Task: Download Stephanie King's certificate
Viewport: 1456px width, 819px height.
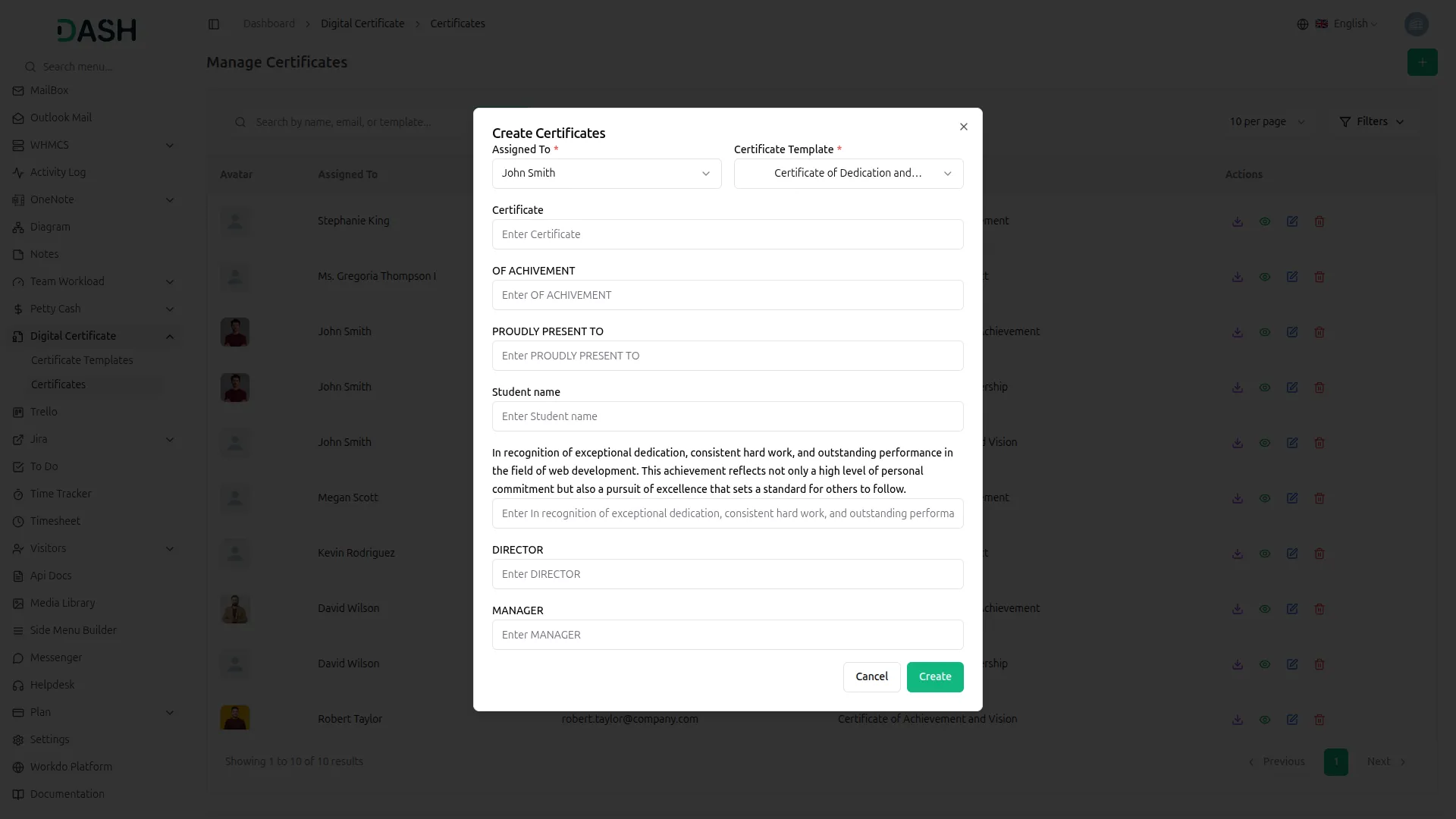Action: point(1238,221)
